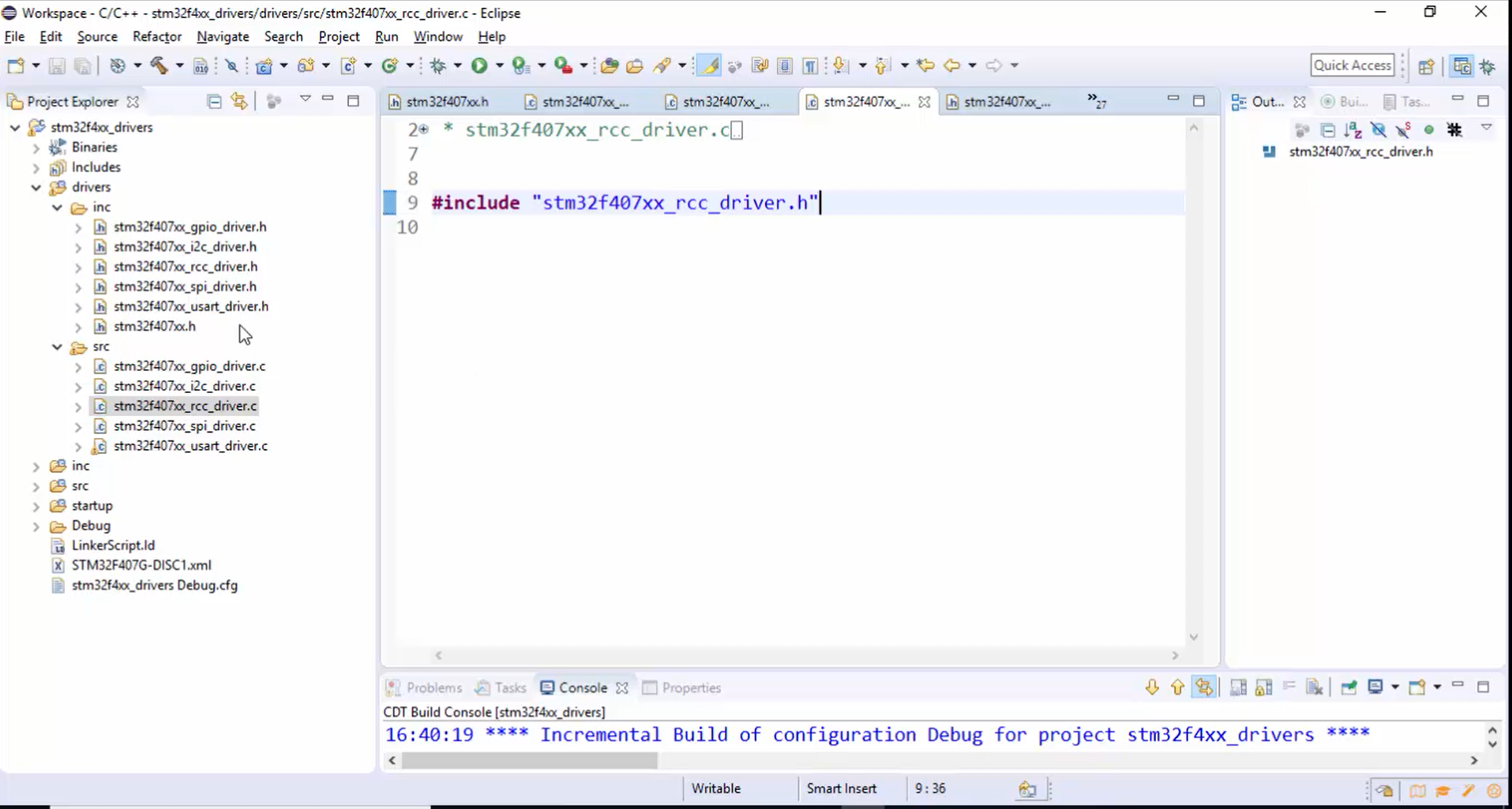Close the active rcc_driver editor tab
The width and height of the screenshot is (1512, 809).
point(924,102)
